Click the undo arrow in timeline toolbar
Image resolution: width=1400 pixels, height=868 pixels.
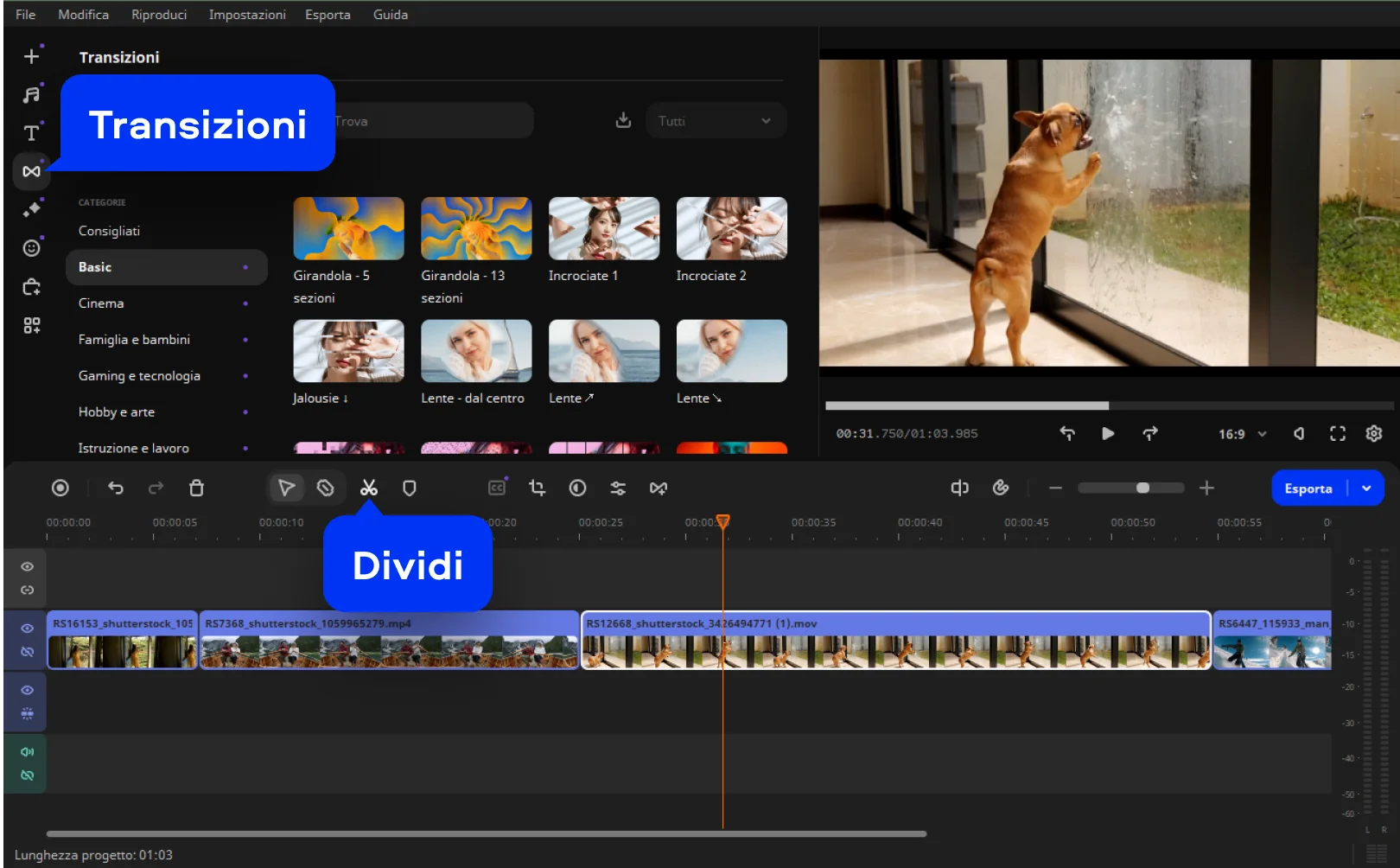click(x=116, y=488)
